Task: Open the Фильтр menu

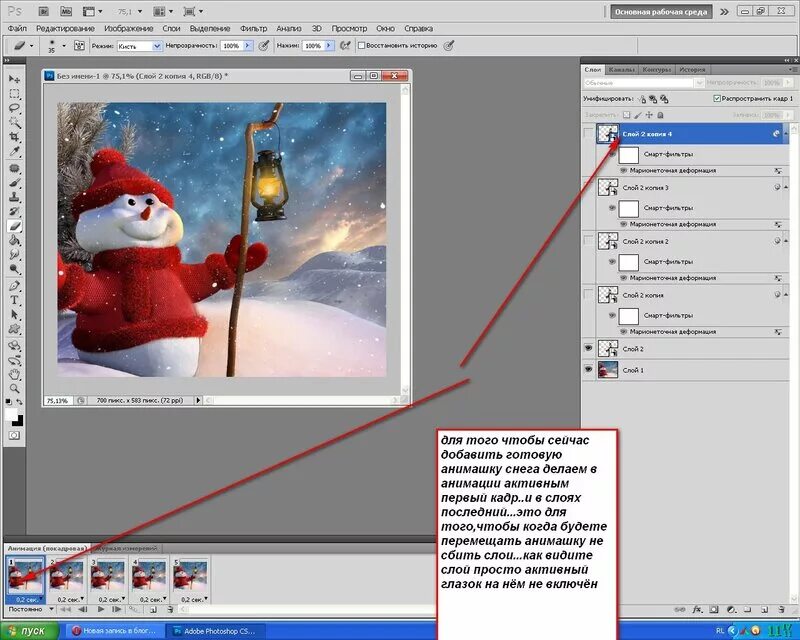Action: click(x=253, y=29)
